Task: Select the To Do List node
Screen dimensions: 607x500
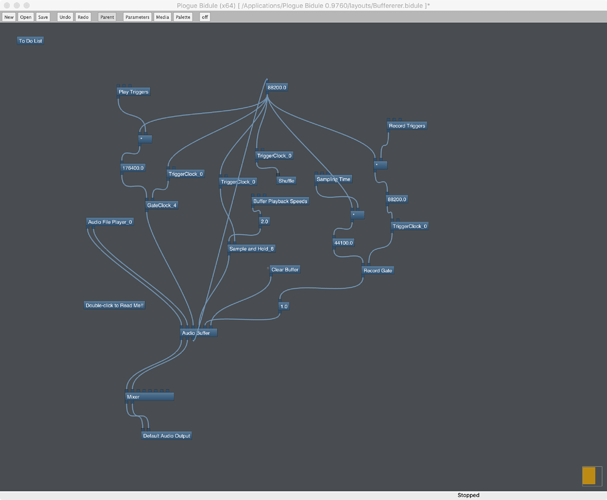Action: pyautogui.click(x=30, y=41)
